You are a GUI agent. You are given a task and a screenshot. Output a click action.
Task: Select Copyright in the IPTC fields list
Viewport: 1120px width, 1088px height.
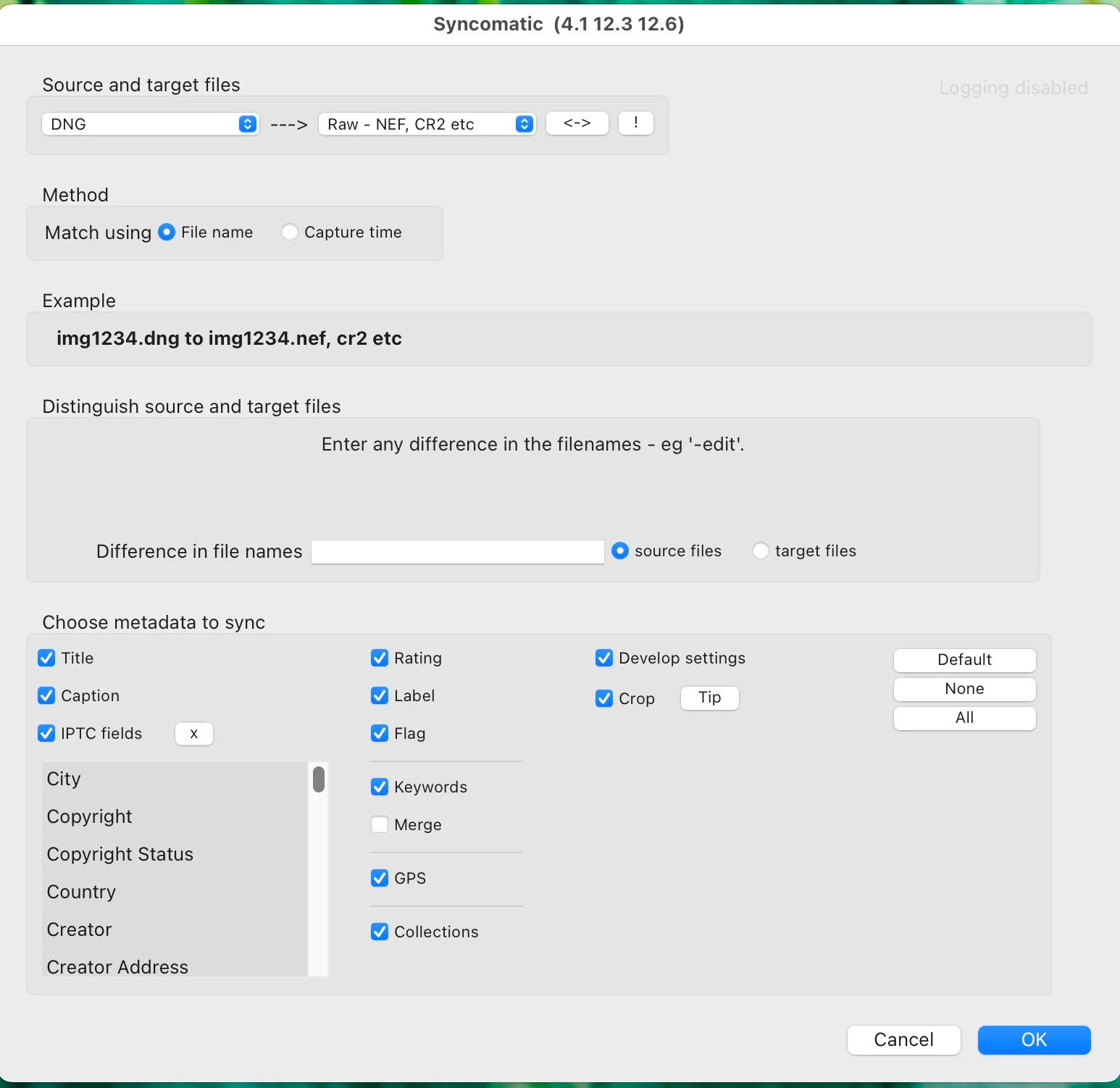click(x=175, y=816)
